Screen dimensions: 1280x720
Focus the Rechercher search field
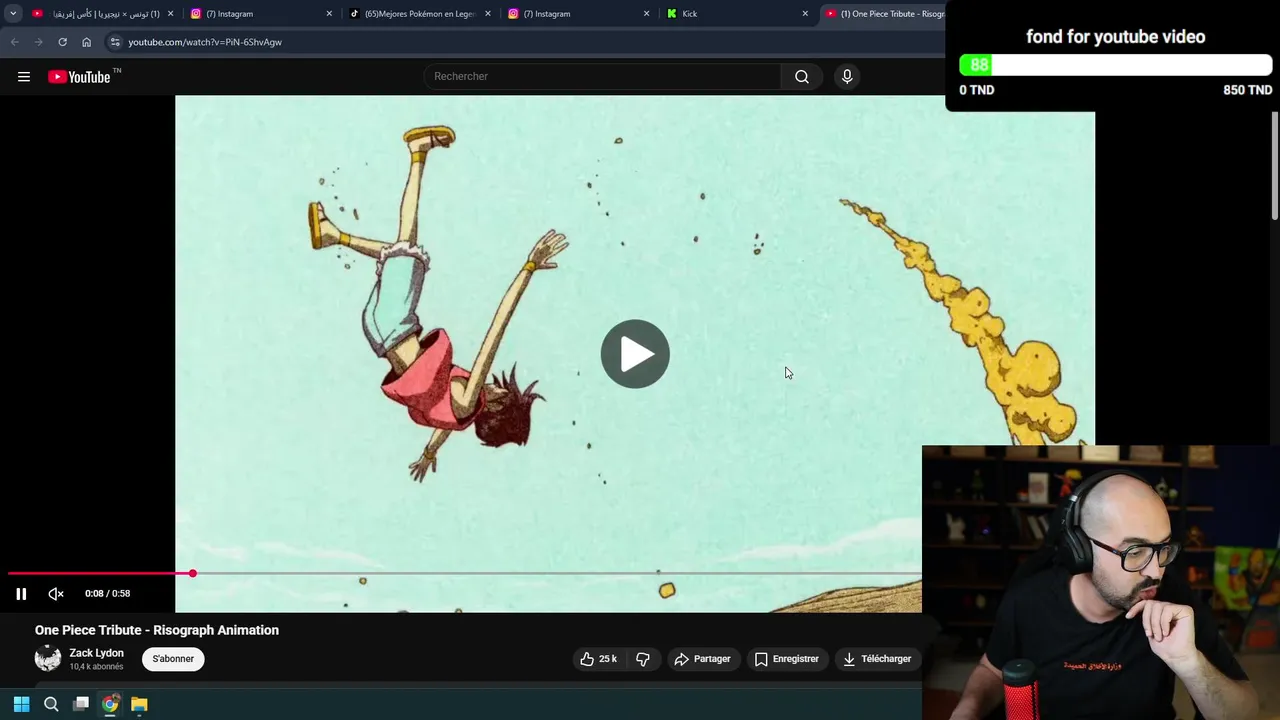pos(603,77)
